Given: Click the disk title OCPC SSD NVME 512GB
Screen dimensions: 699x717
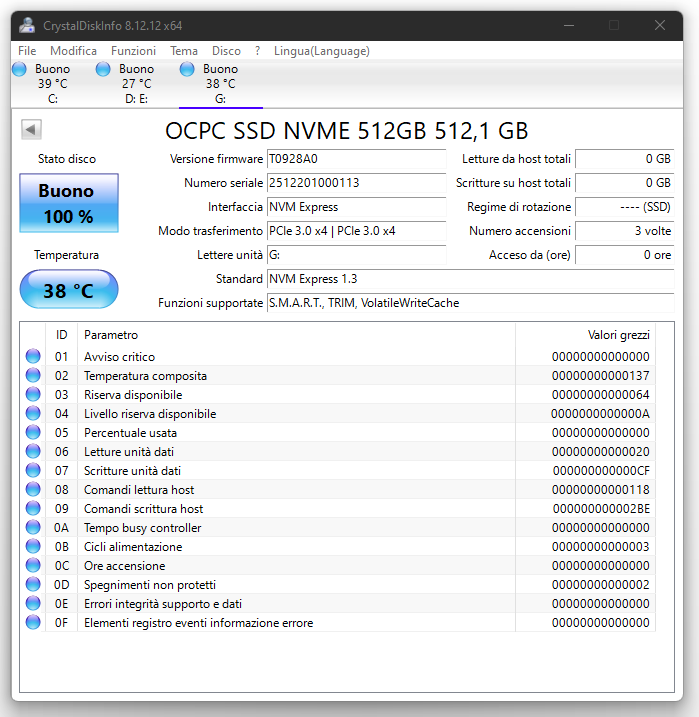Looking at the screenshot, I should pyautogui.click(x=347, y=131).
